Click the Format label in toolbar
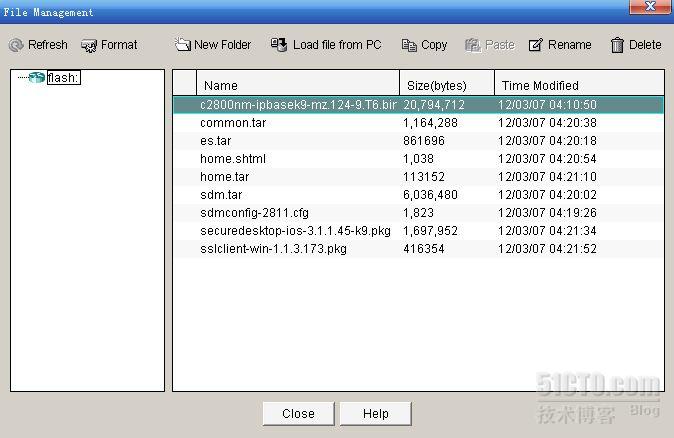 [x=119, y=45]
